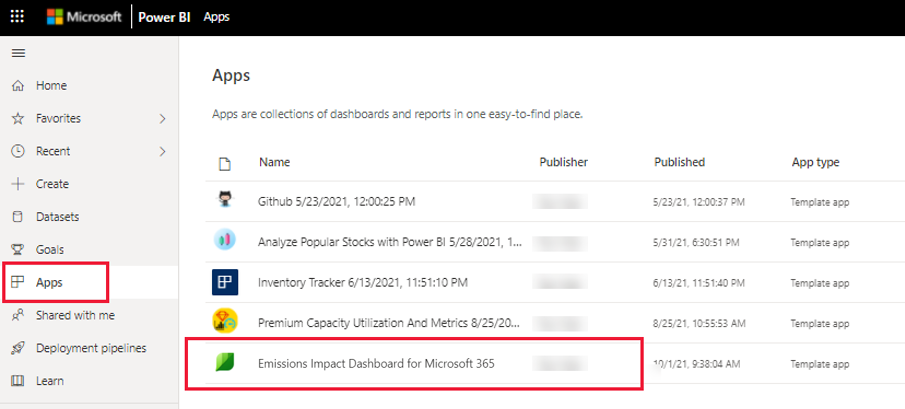Sort list by Published column header
This screenshot has height=409, width=905.
(679, 162)
